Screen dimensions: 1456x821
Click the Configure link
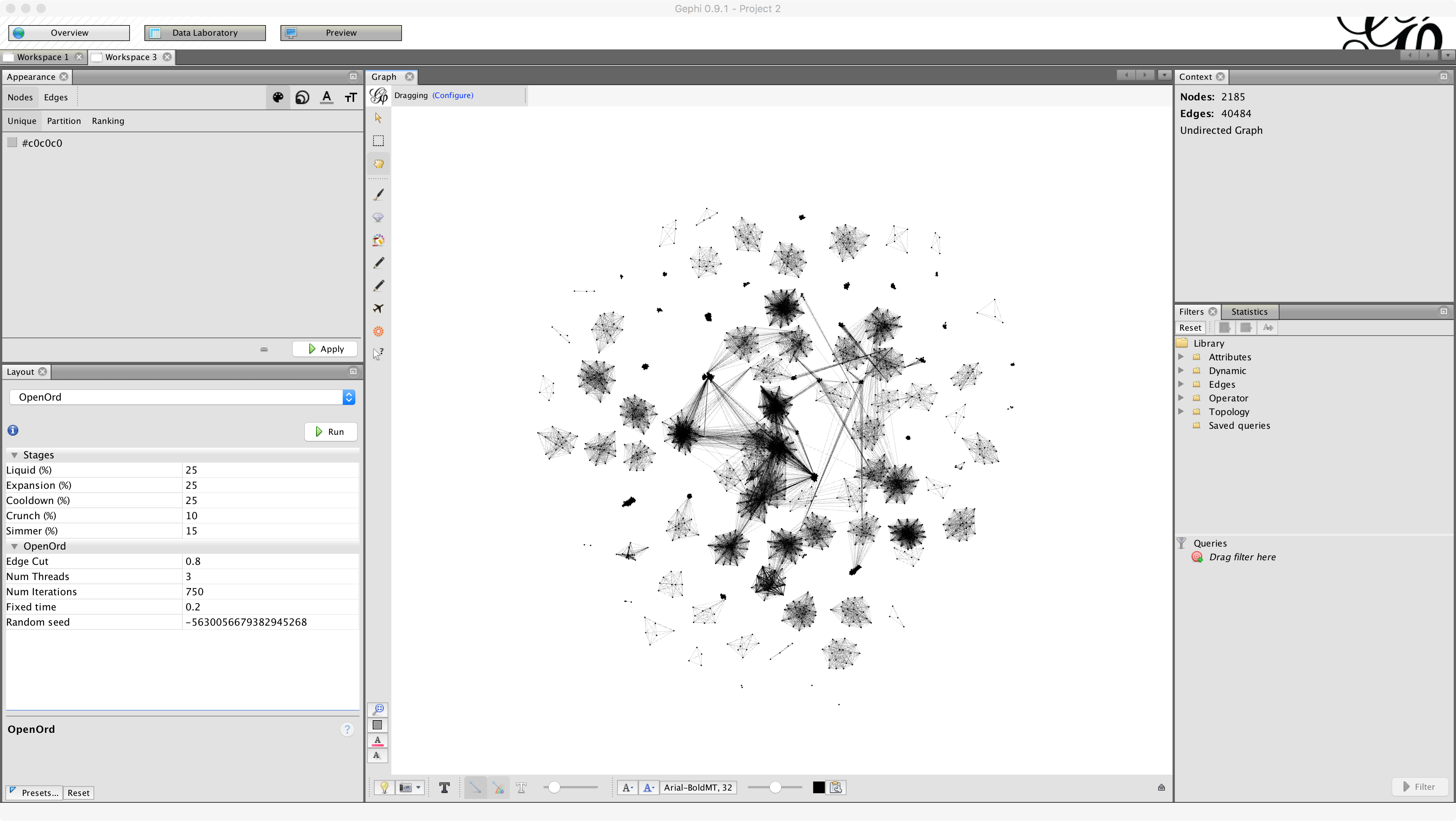tap(453, 95)
